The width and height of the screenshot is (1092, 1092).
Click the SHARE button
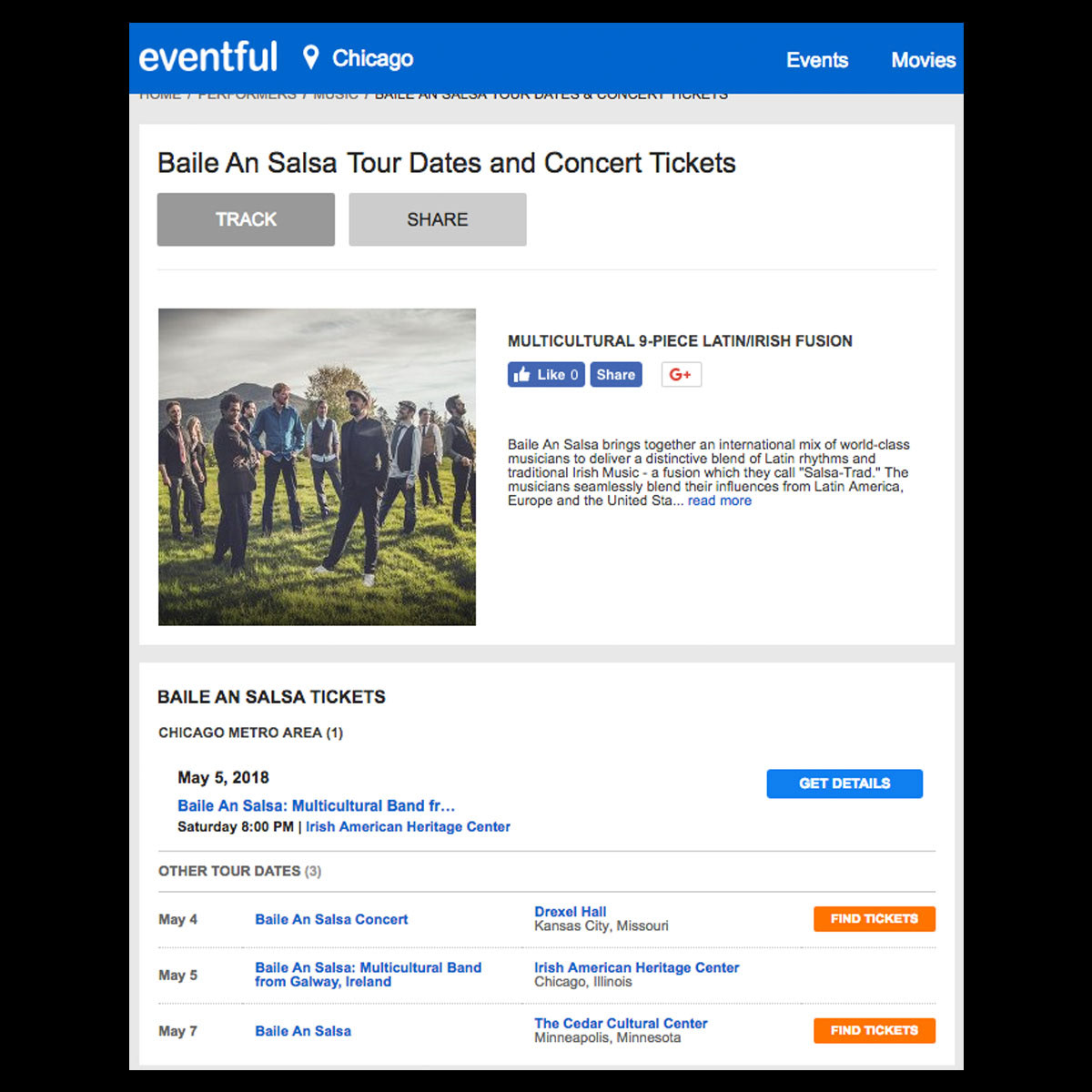(438, 219)
